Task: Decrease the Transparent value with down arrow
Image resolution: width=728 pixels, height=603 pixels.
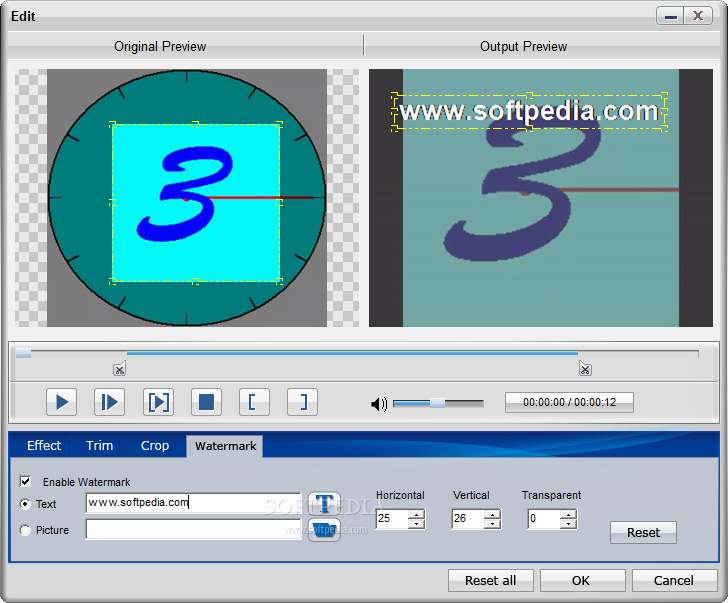Action: [568, 524]
